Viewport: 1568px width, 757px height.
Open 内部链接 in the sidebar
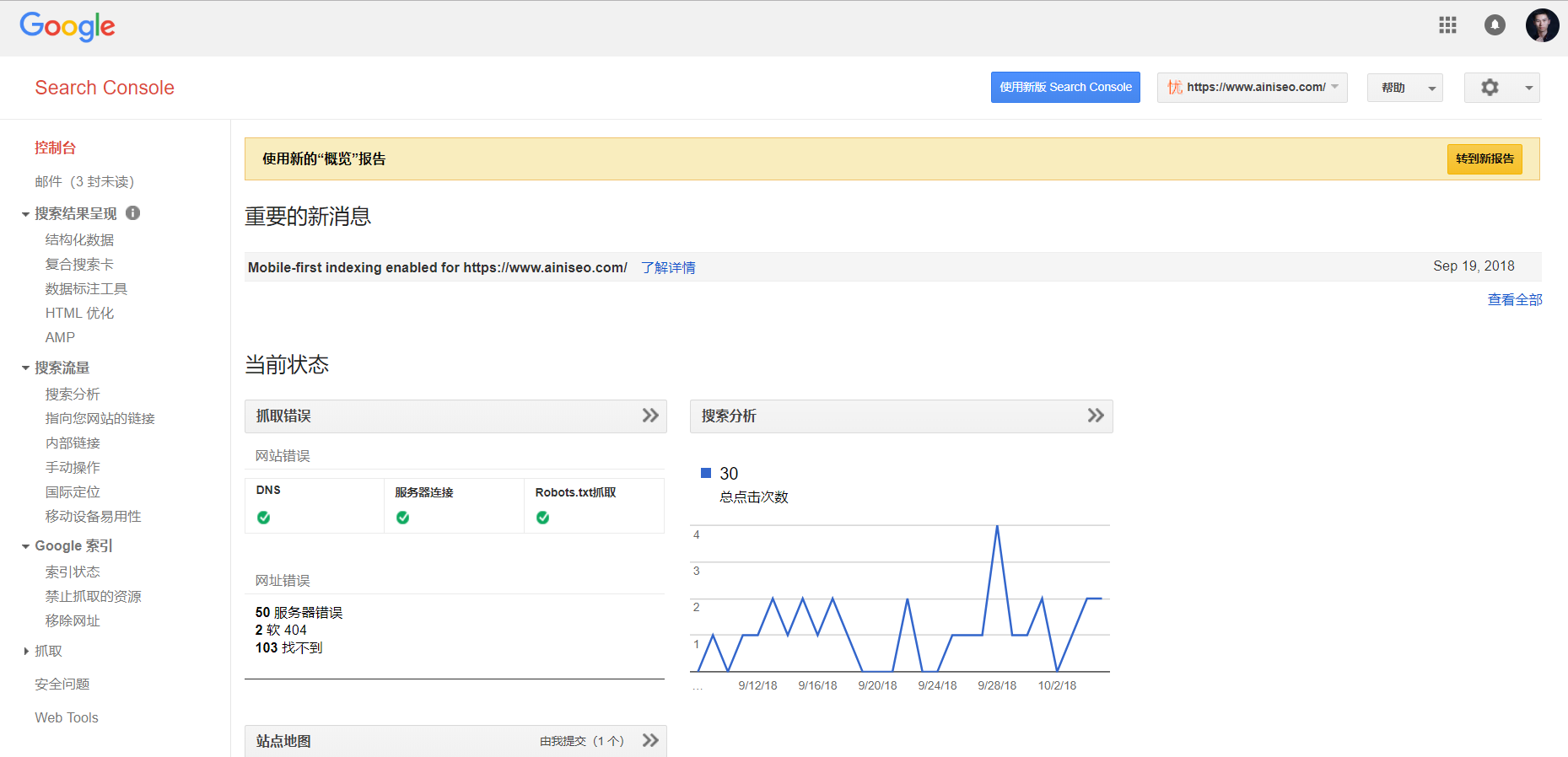(x=73, y=443)
